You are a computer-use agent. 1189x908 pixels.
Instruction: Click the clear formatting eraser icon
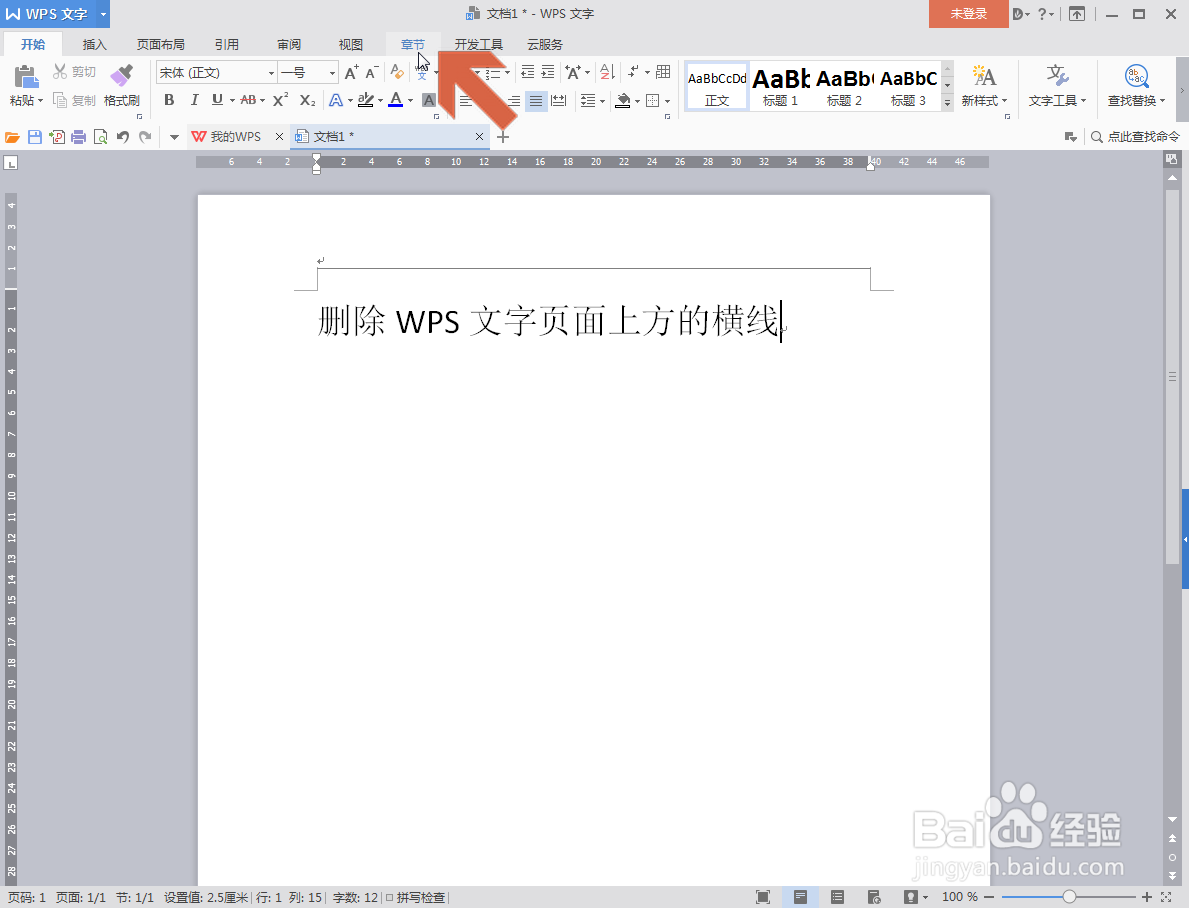click(397, 73)
